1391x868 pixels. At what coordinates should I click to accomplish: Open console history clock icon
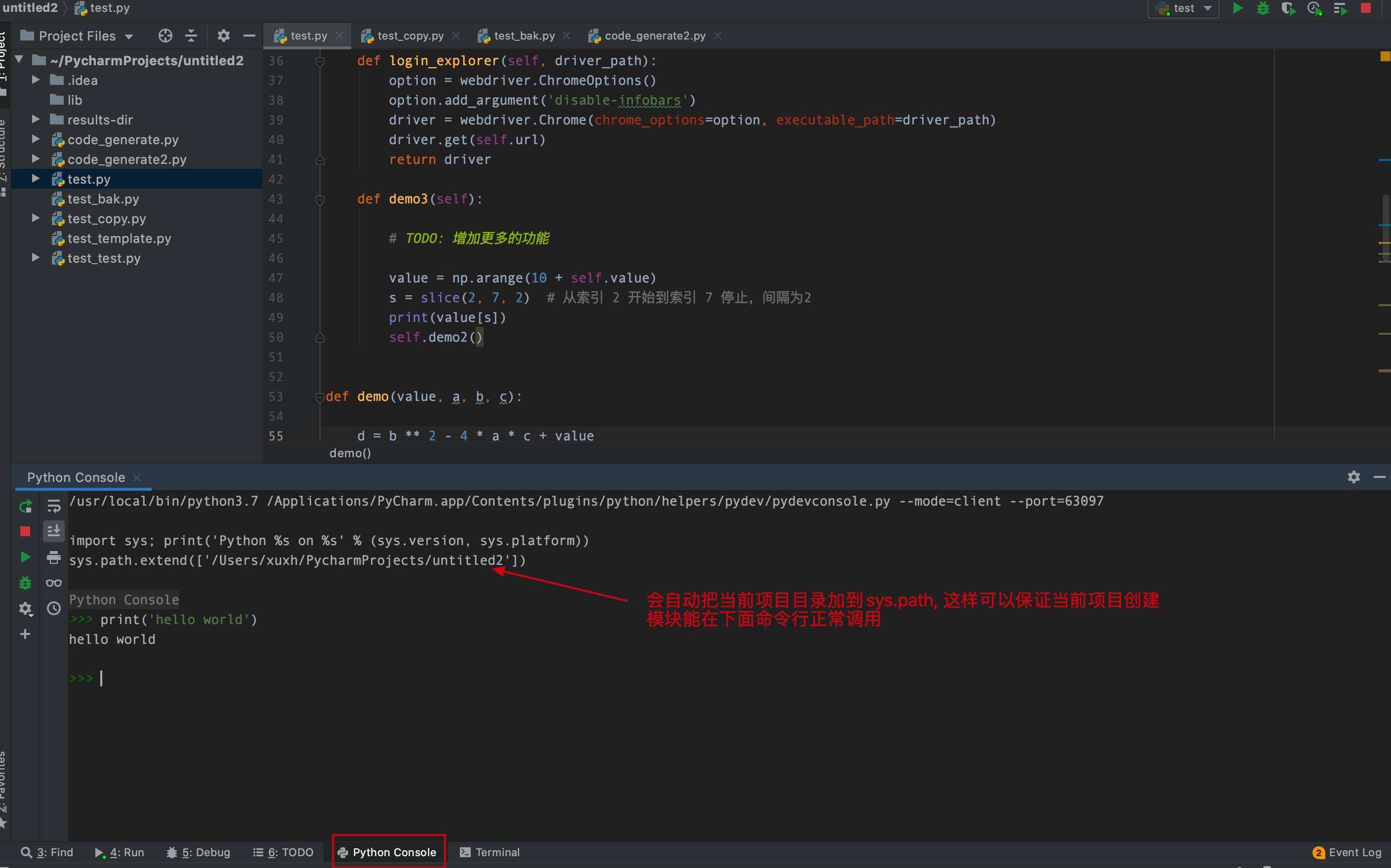pos(54,608)
